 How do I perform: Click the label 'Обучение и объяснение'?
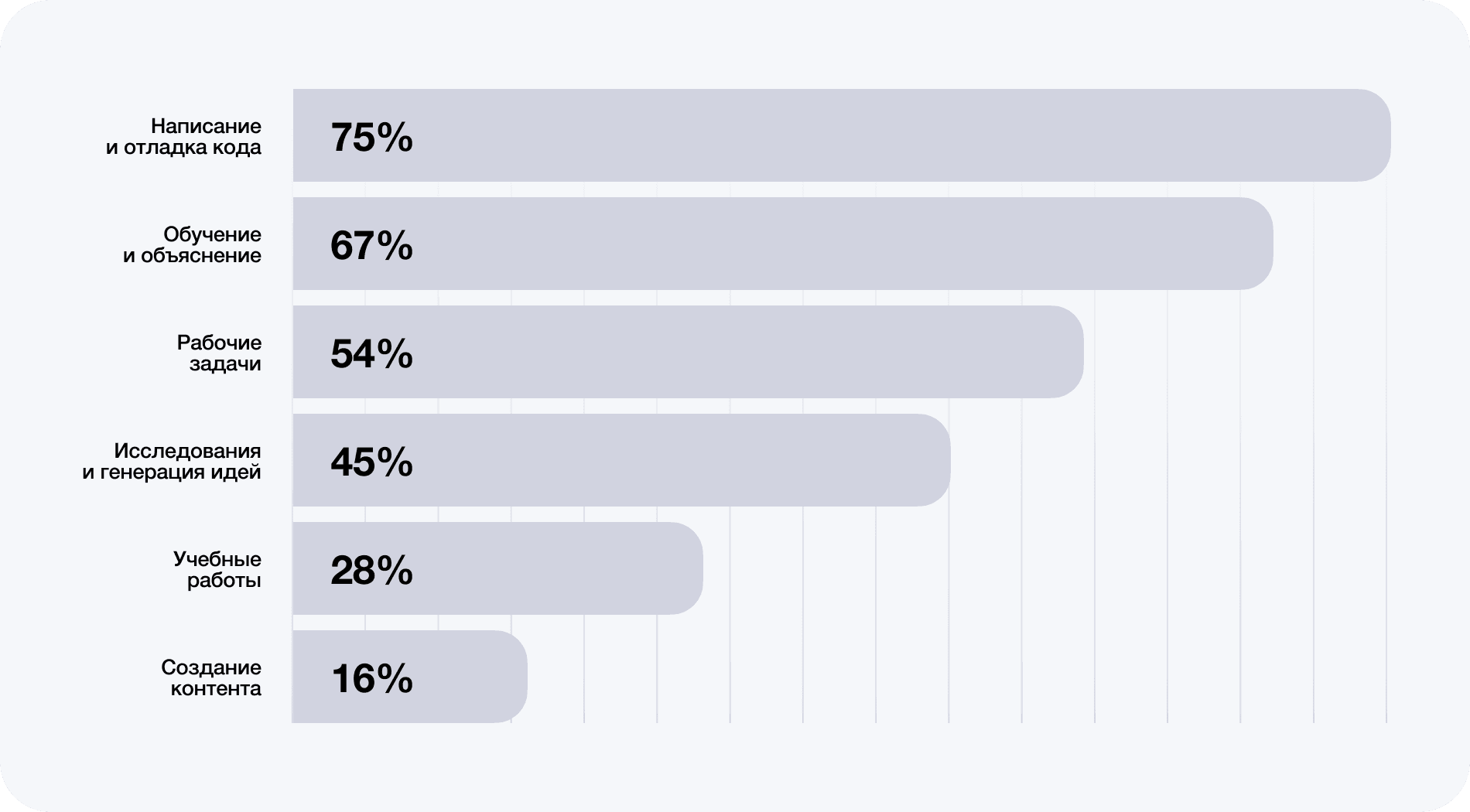click(x=193, y=244)
